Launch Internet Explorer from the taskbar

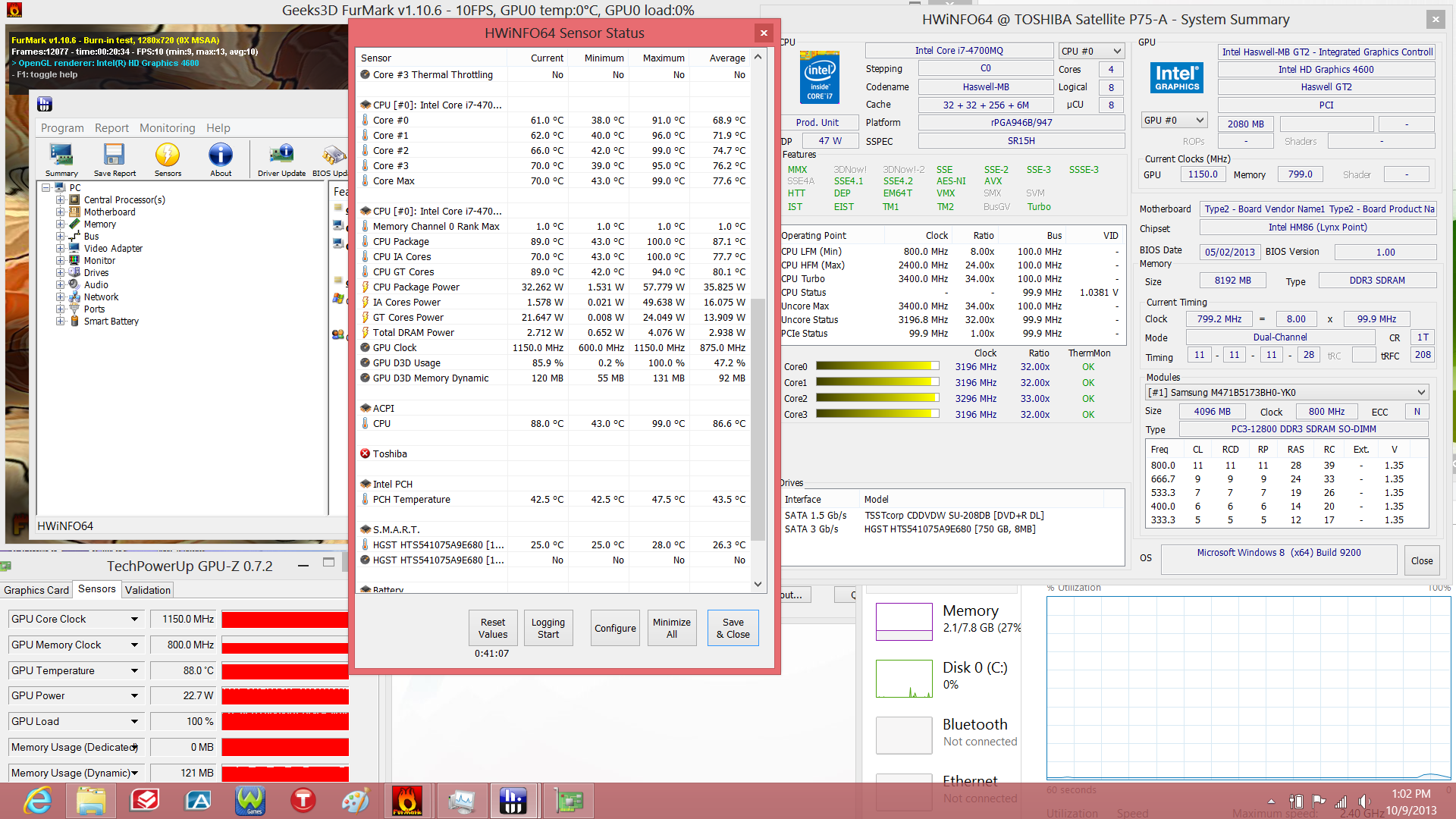pos(38,801)
